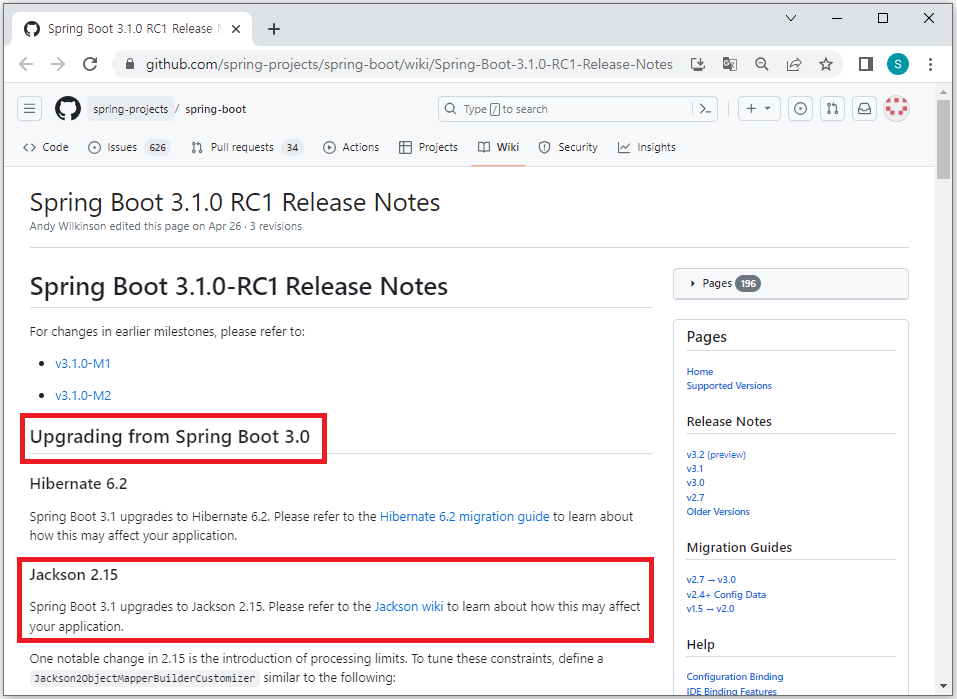
Task: Open the v3.2 (preview) release notes link
Action: click(716, 455)
